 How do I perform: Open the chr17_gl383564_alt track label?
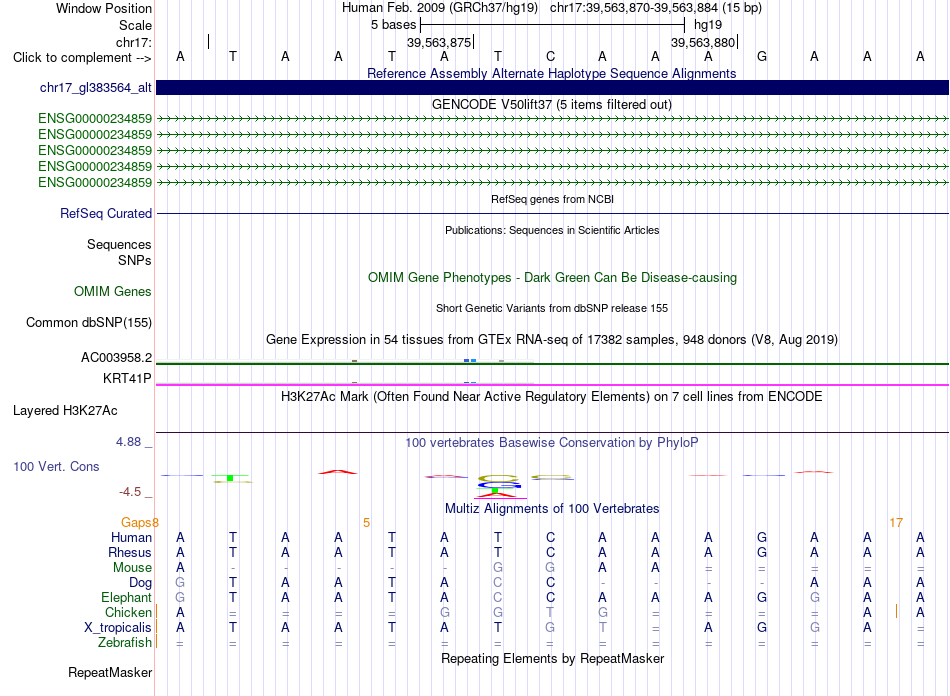point(96,87)
